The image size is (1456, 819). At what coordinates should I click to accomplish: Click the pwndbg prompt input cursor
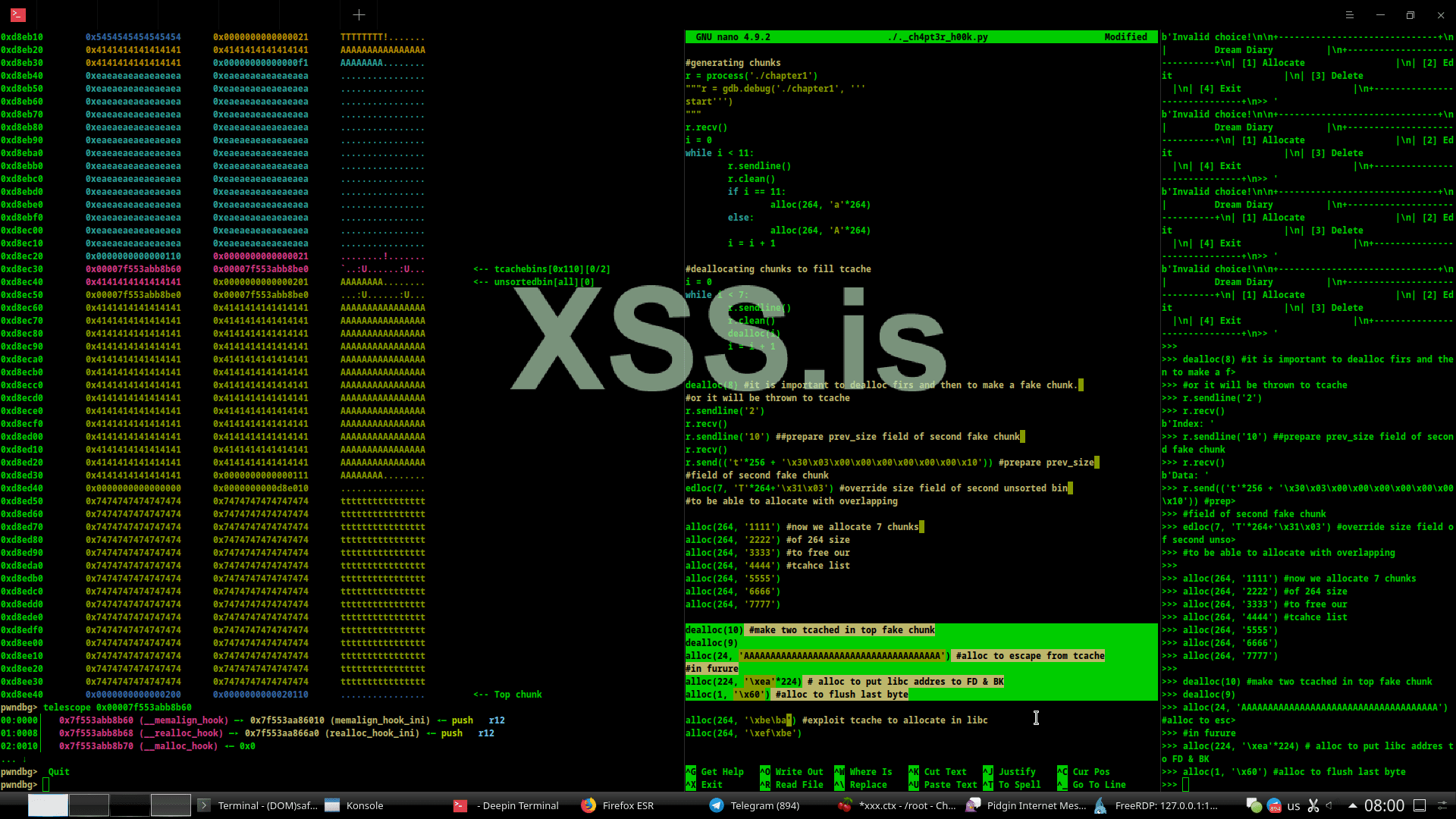[x=46, y=784]
